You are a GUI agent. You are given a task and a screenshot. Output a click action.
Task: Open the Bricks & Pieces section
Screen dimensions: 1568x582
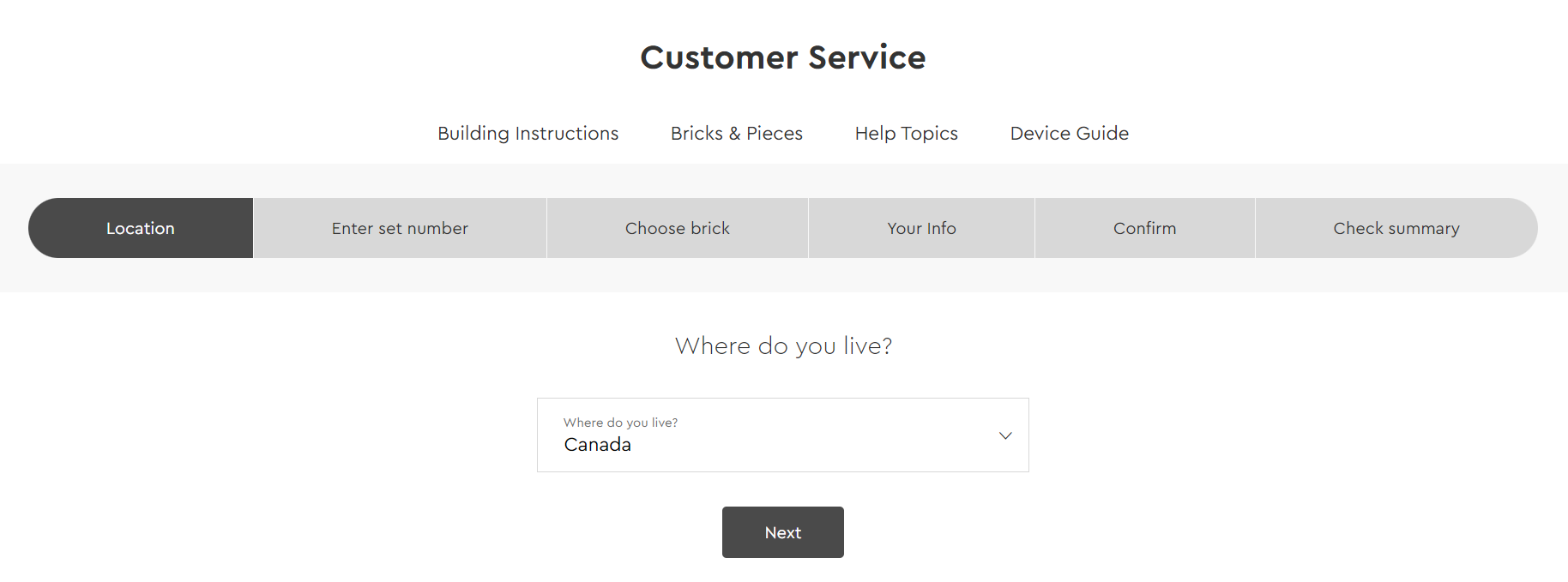click(x=736, y=133)
